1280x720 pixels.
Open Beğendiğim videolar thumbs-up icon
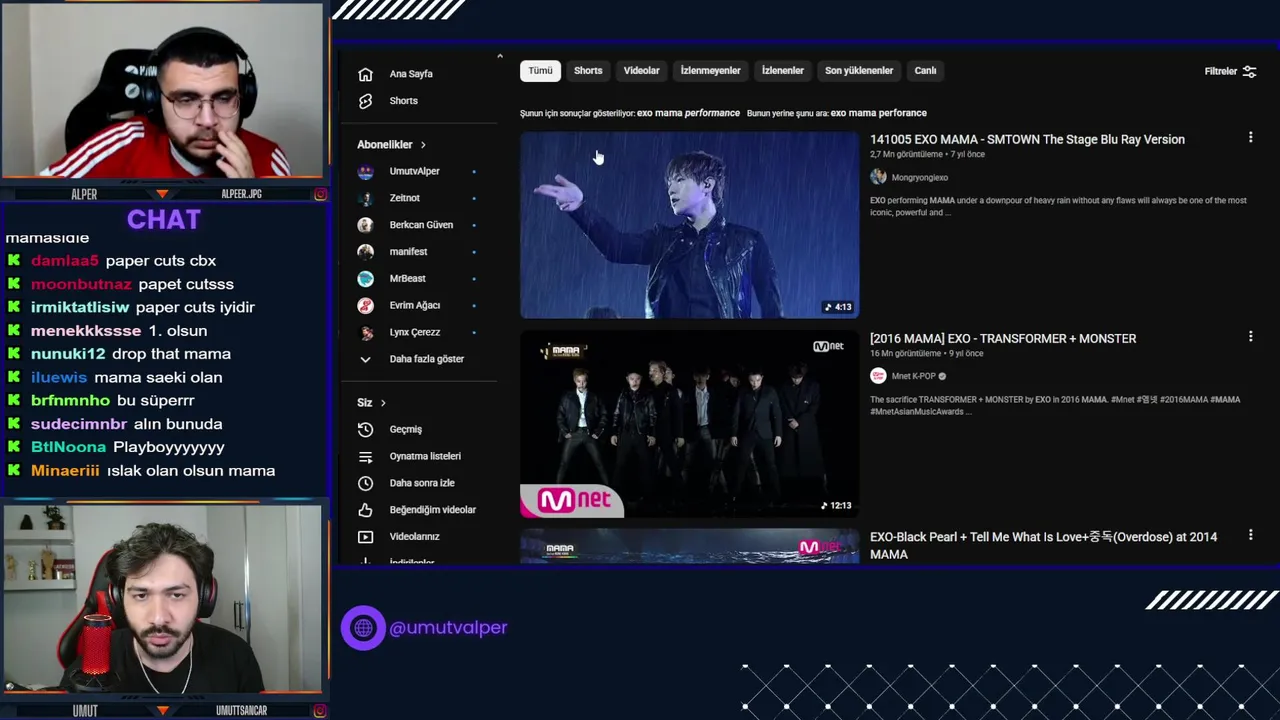coord(365,510)
